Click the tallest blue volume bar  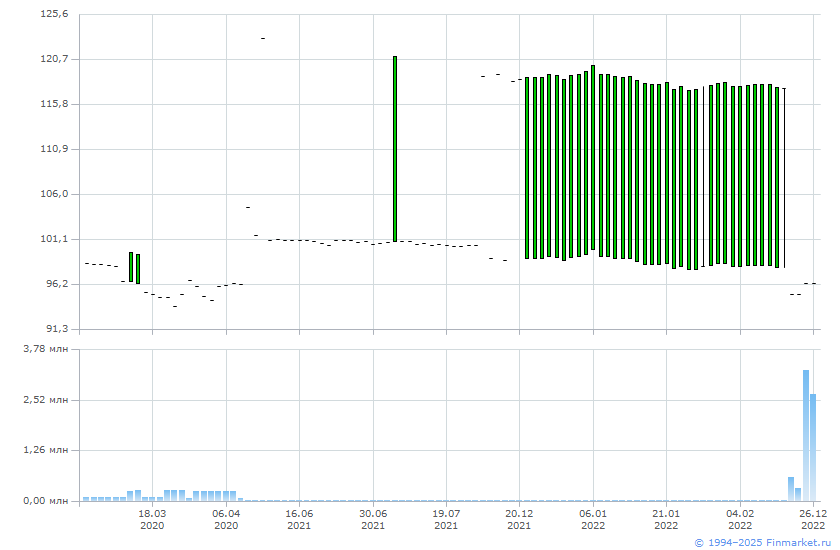806,435
